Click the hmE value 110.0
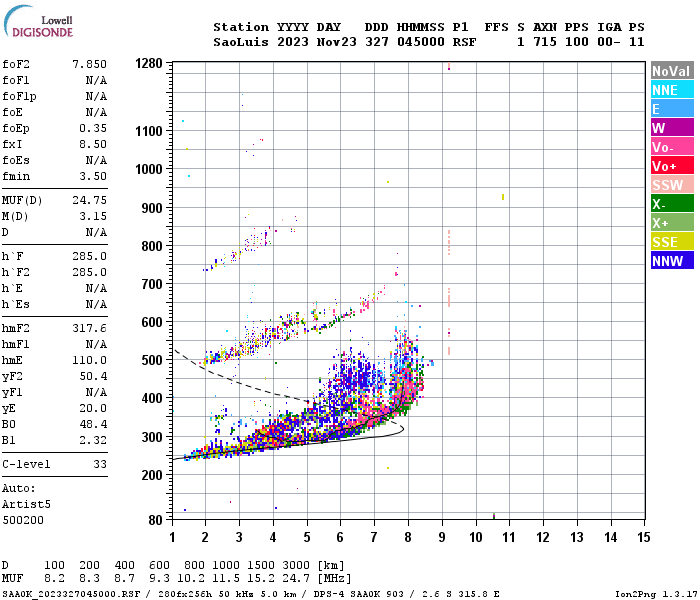 coord(89,360)
